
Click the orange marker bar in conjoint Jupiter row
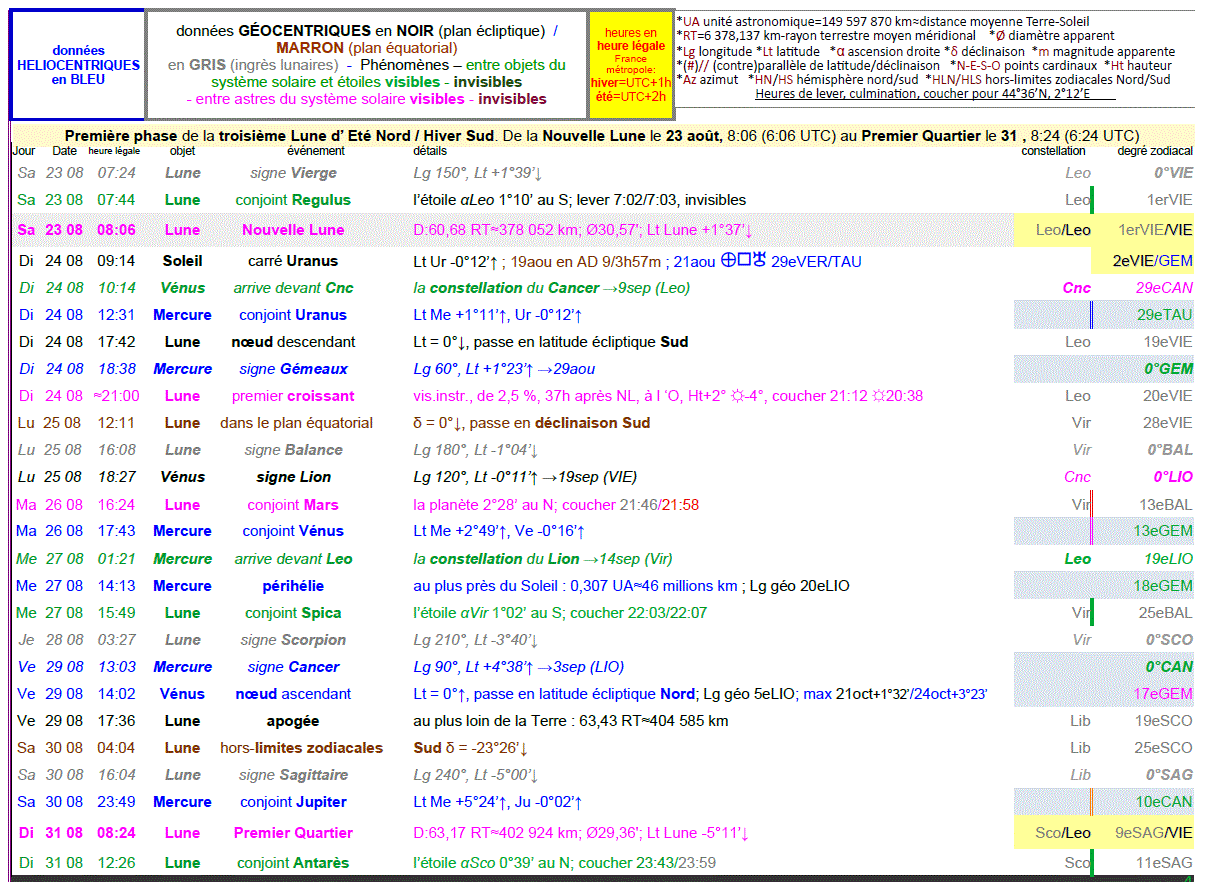coord(1091,802)
